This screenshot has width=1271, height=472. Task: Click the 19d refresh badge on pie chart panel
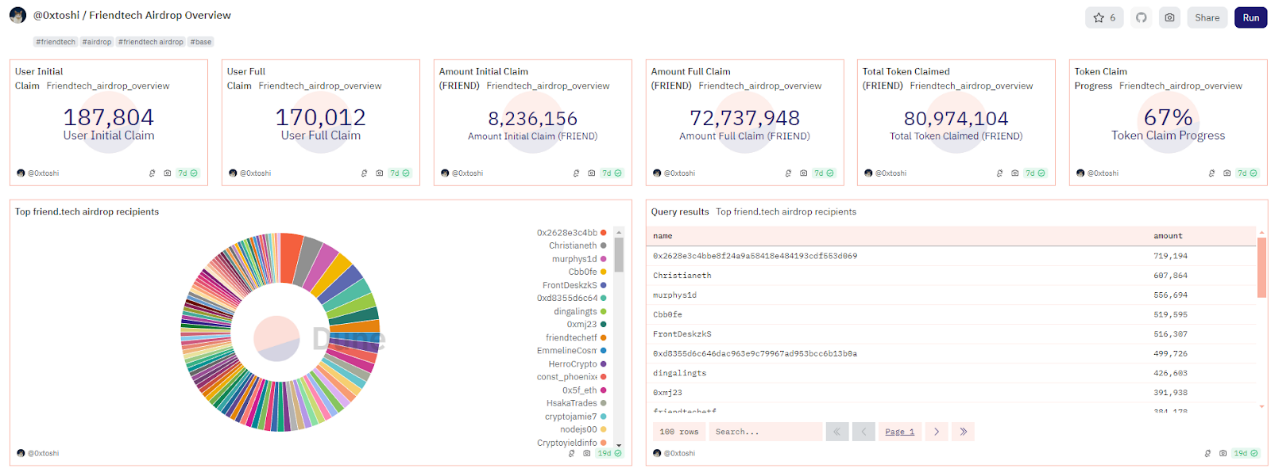click(607, 453)
